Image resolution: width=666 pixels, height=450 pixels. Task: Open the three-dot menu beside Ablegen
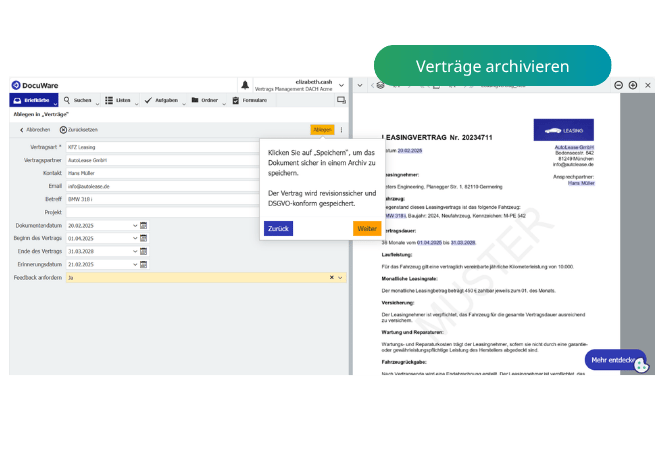[x=341, y=130]
